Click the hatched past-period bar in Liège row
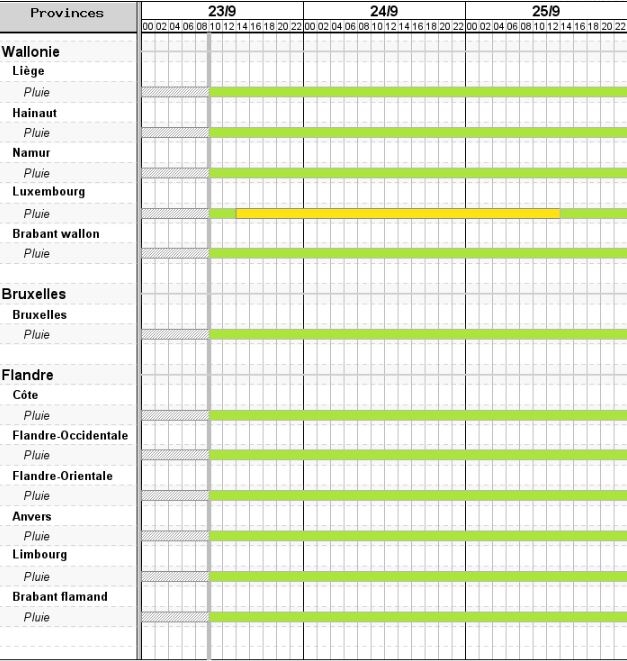The height and width of the screenshot is (661, 627). [x=174, y=92]
